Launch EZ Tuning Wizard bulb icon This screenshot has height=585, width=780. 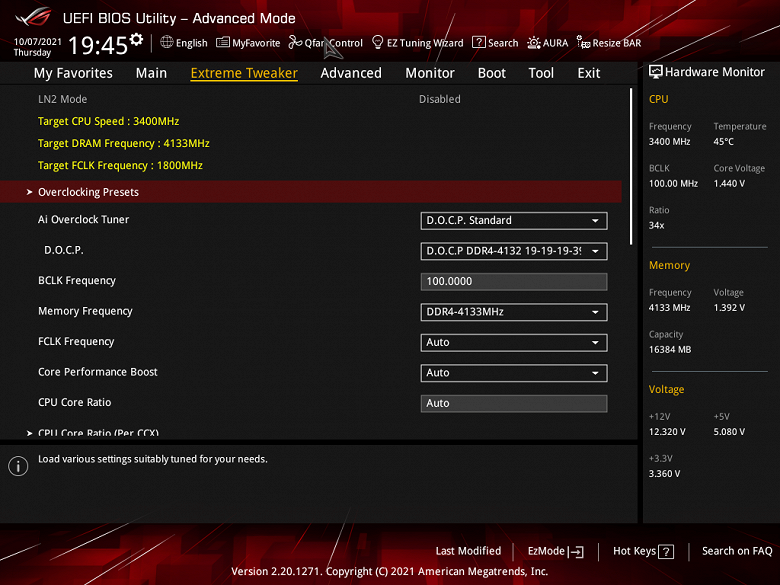(x=378, y=42)
